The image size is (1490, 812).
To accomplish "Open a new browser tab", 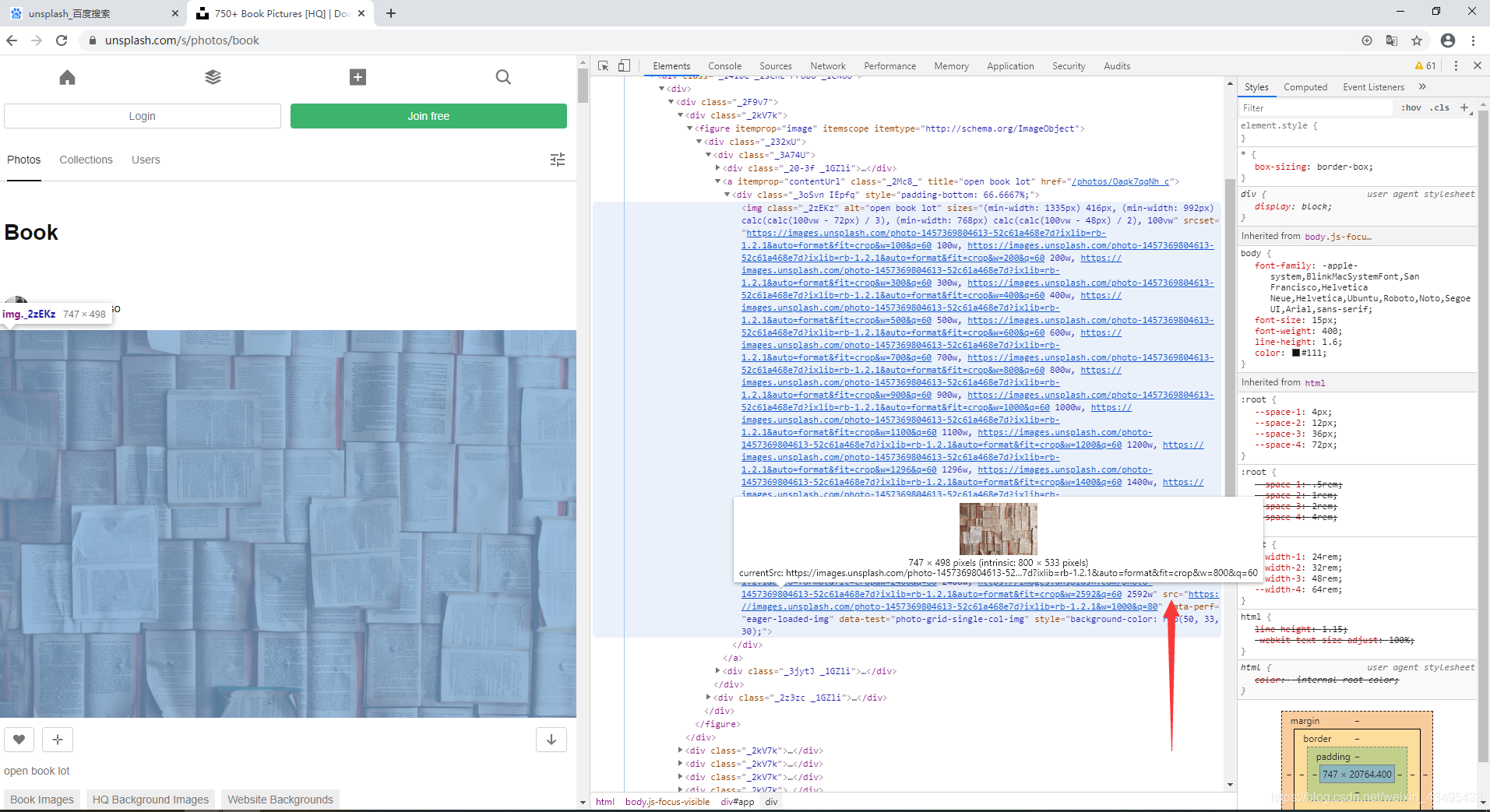I will tap(391, 13).
